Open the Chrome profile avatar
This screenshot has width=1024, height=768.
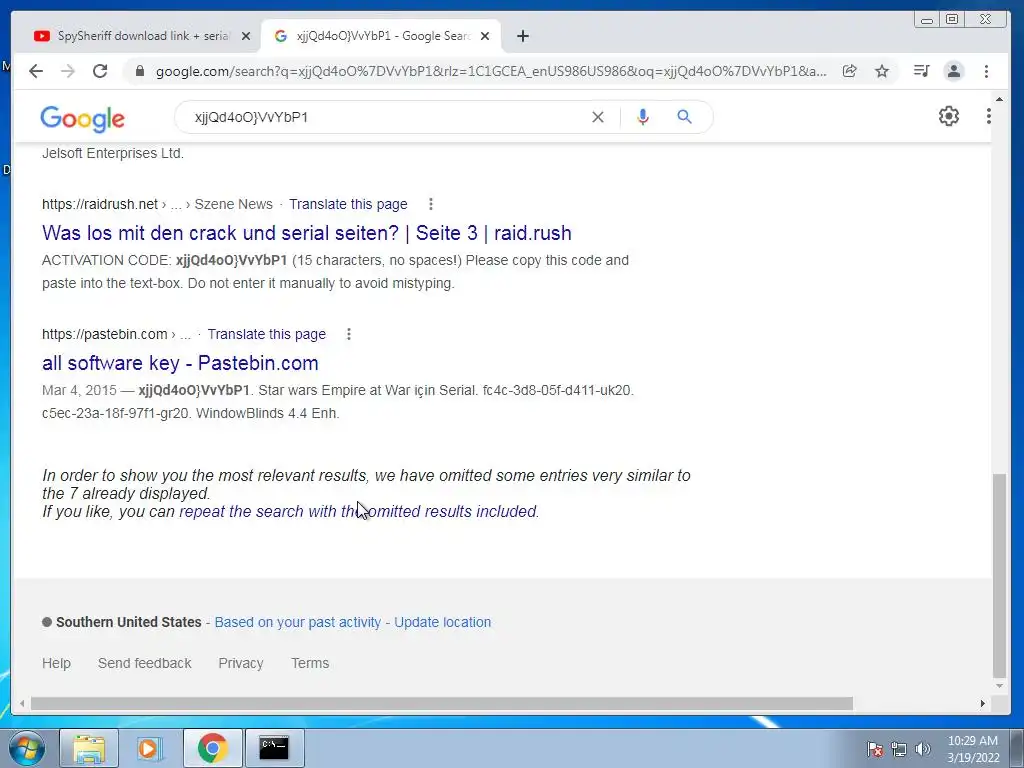[x=953, y=71]
